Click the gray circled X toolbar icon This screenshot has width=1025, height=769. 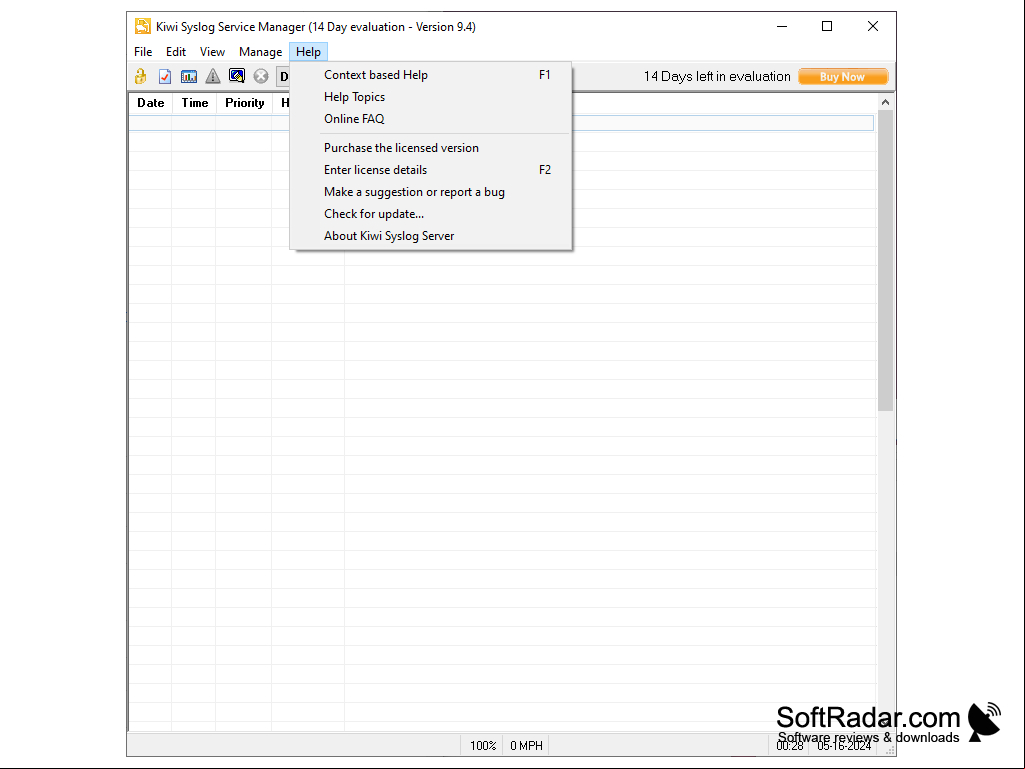[x=261, y=77]
